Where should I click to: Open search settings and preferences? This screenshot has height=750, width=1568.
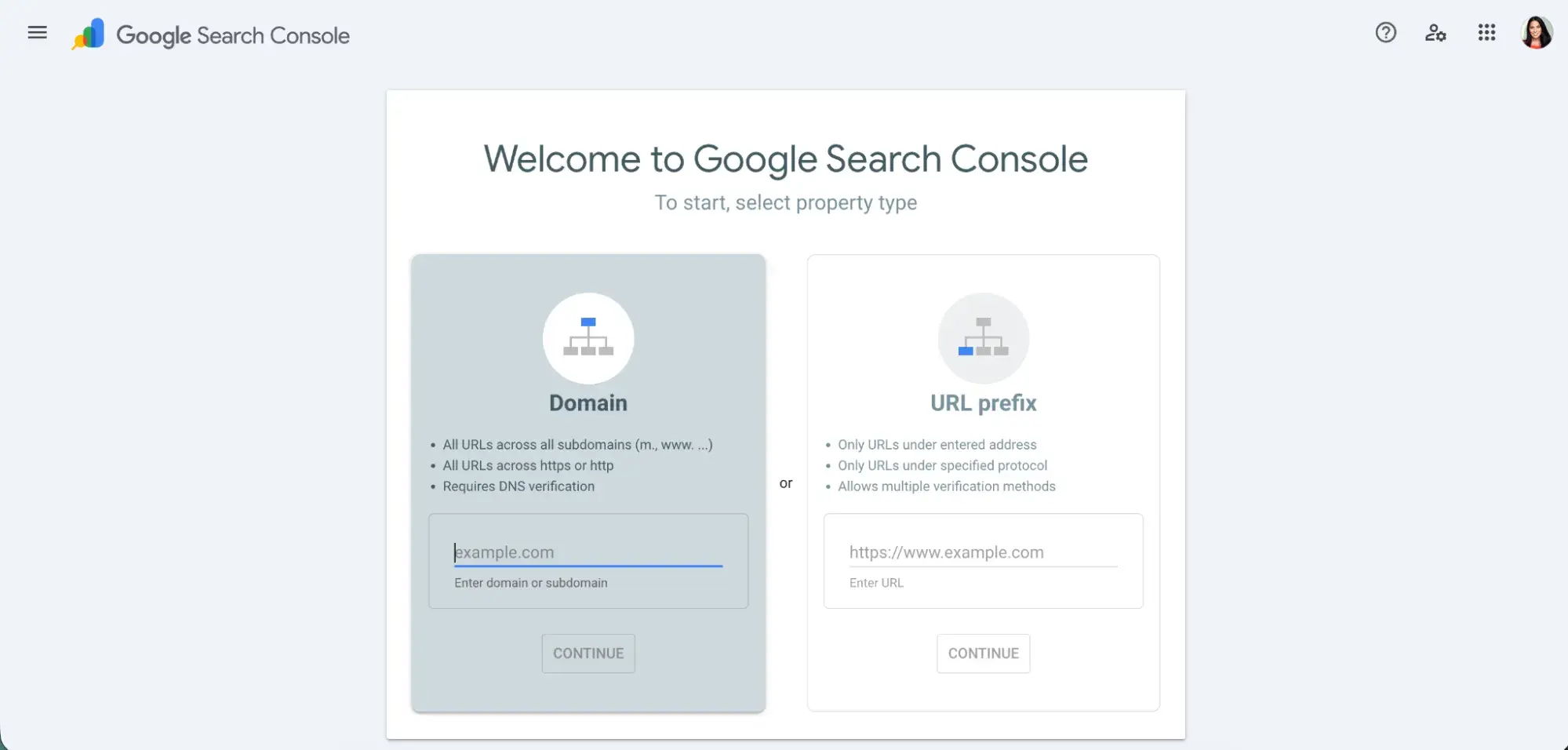tap(1435, 32)
